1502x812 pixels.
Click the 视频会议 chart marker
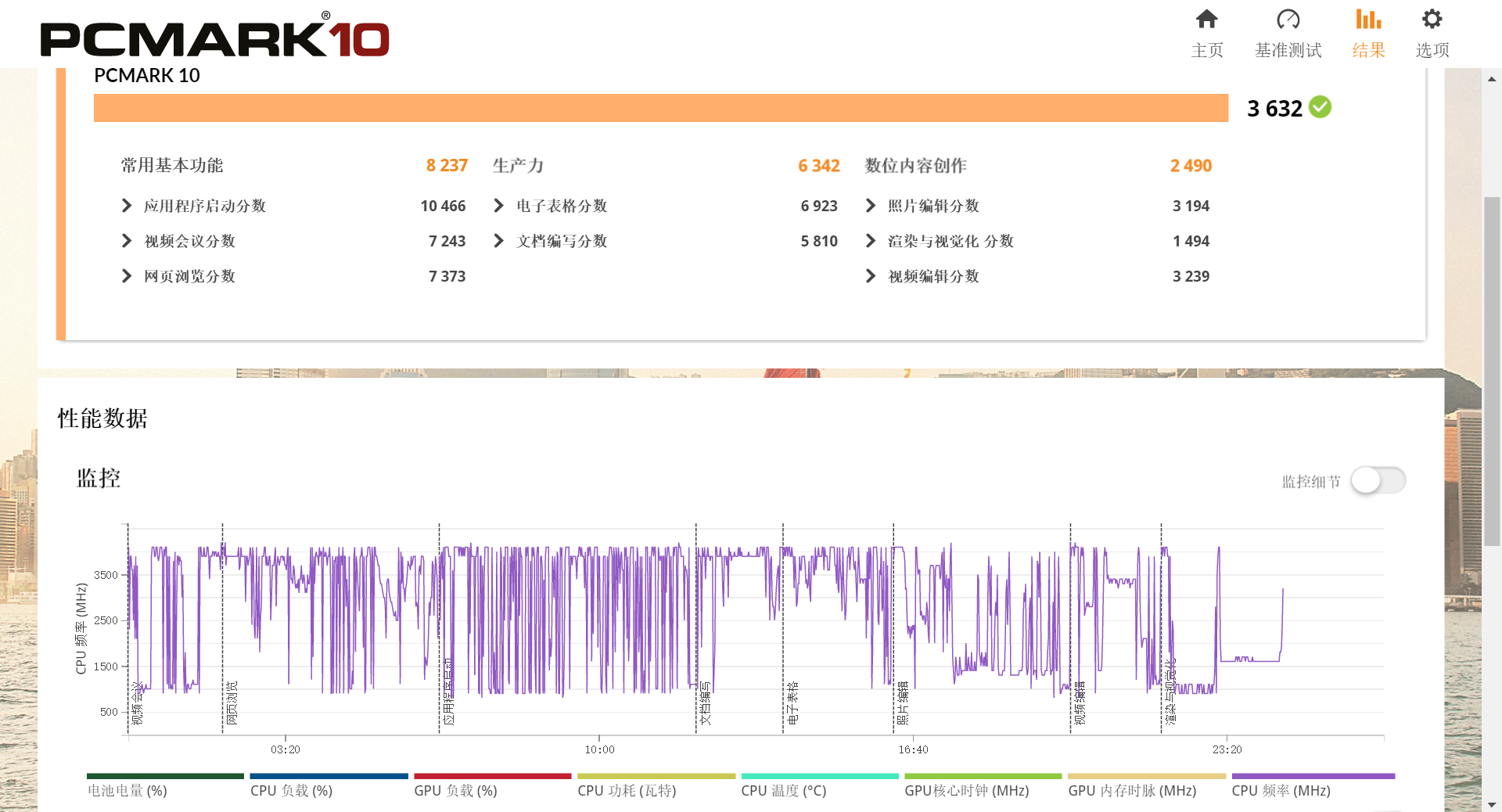tap(138, 702)
